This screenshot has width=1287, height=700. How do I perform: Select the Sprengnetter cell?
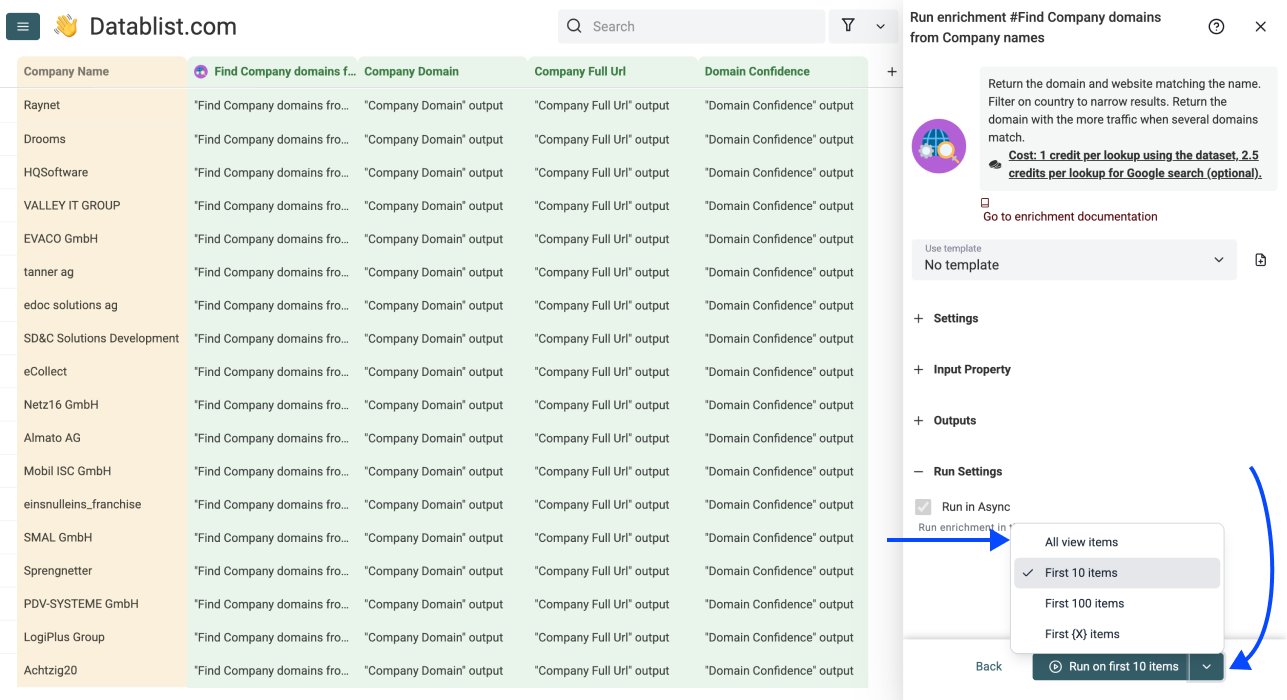pyautogui.click(x=101, y=570)
